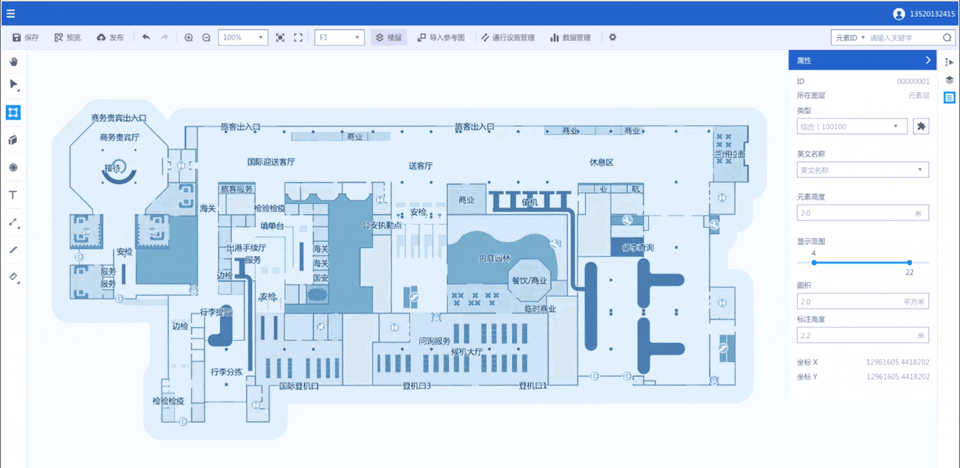This screenshot has height=468, width=960.
Task: Click the undo arrow in toolbar
Action: 146,37
